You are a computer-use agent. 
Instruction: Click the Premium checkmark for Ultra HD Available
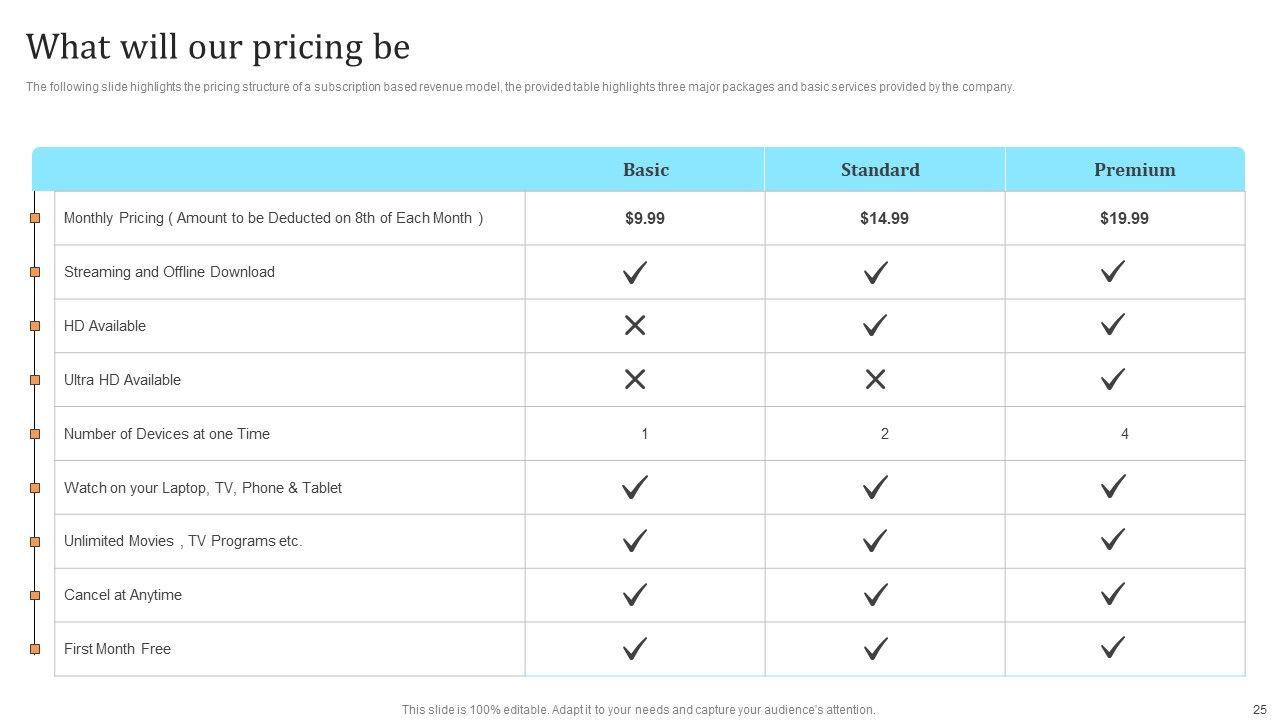tap(1113, 379)
